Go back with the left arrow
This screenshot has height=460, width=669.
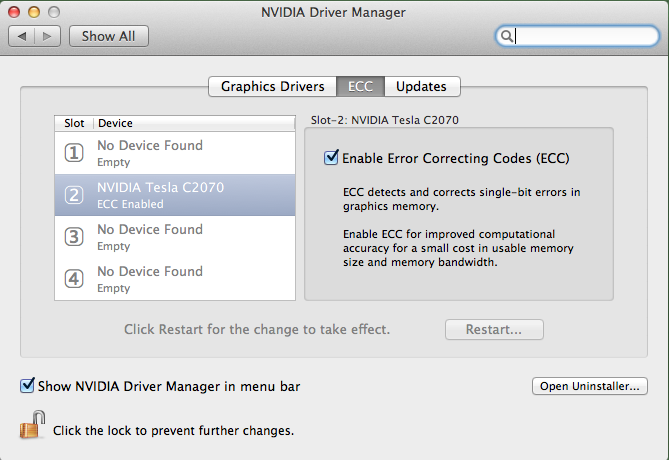[x=23, y=36]
